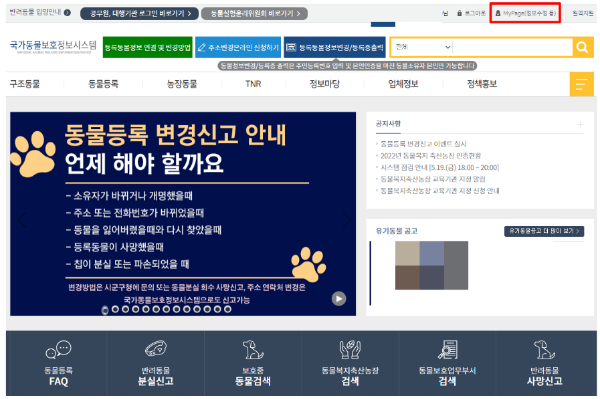
Task: Click the 공지사항 tab heading
Action: [x=388, y=124]
